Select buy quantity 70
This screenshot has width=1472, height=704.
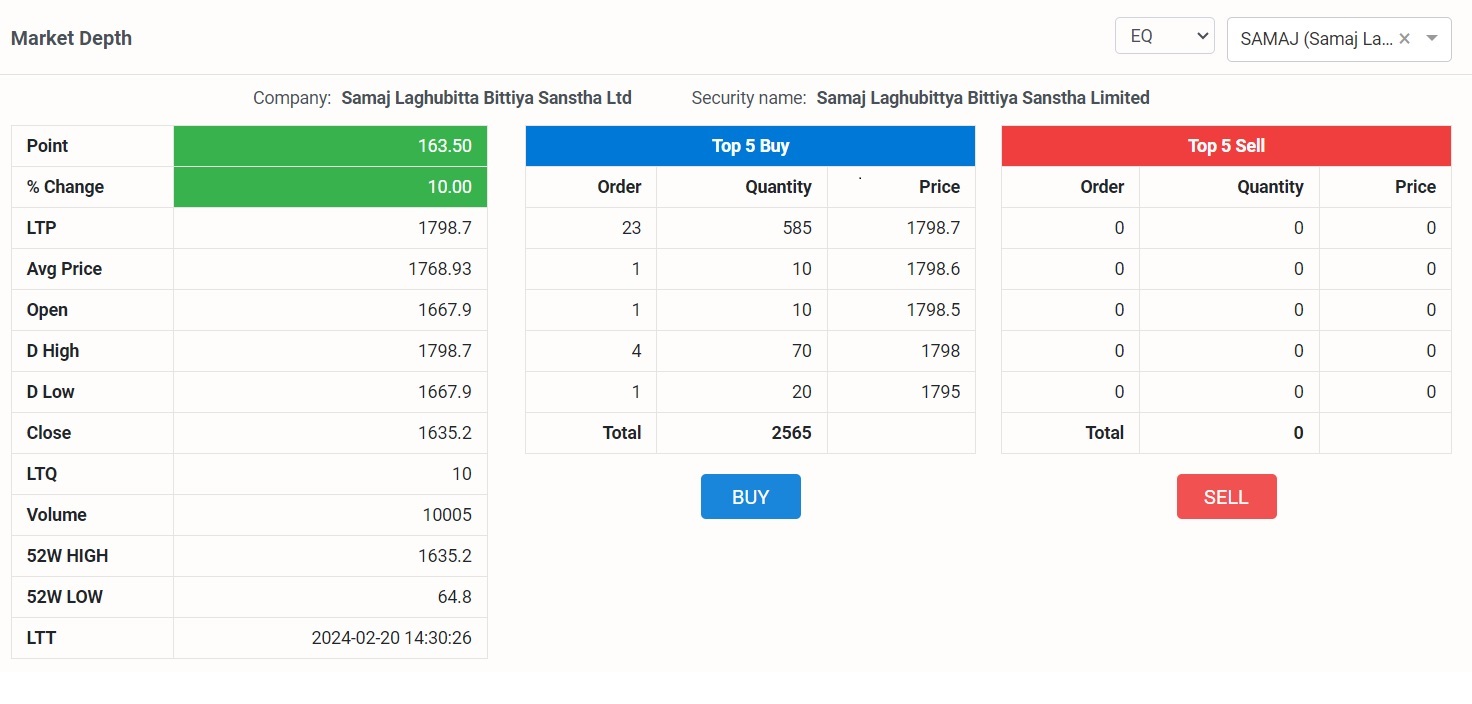(801, 351)
